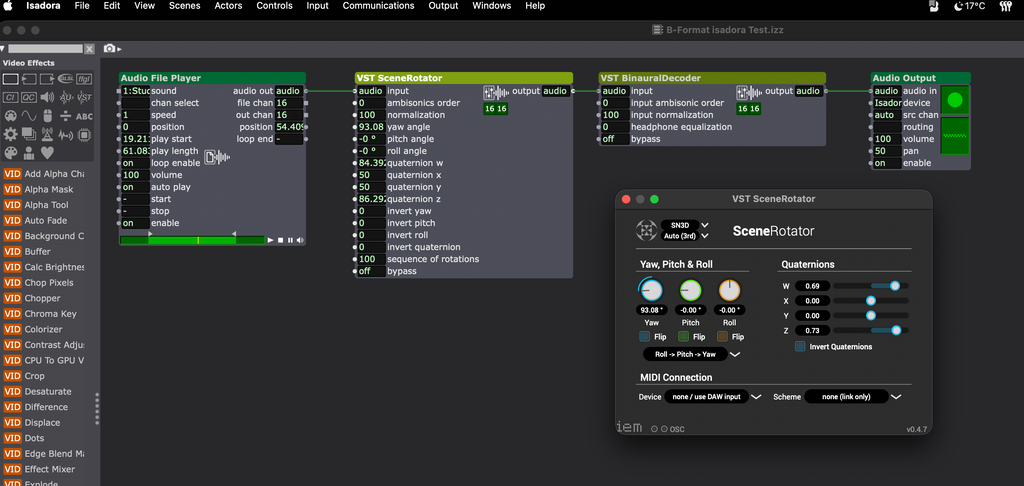Image resolution: width=1024 pixels, height=486 pixels.
Task: Select the Video Effects category icon in toolbox
Action: tap(10, 79)
